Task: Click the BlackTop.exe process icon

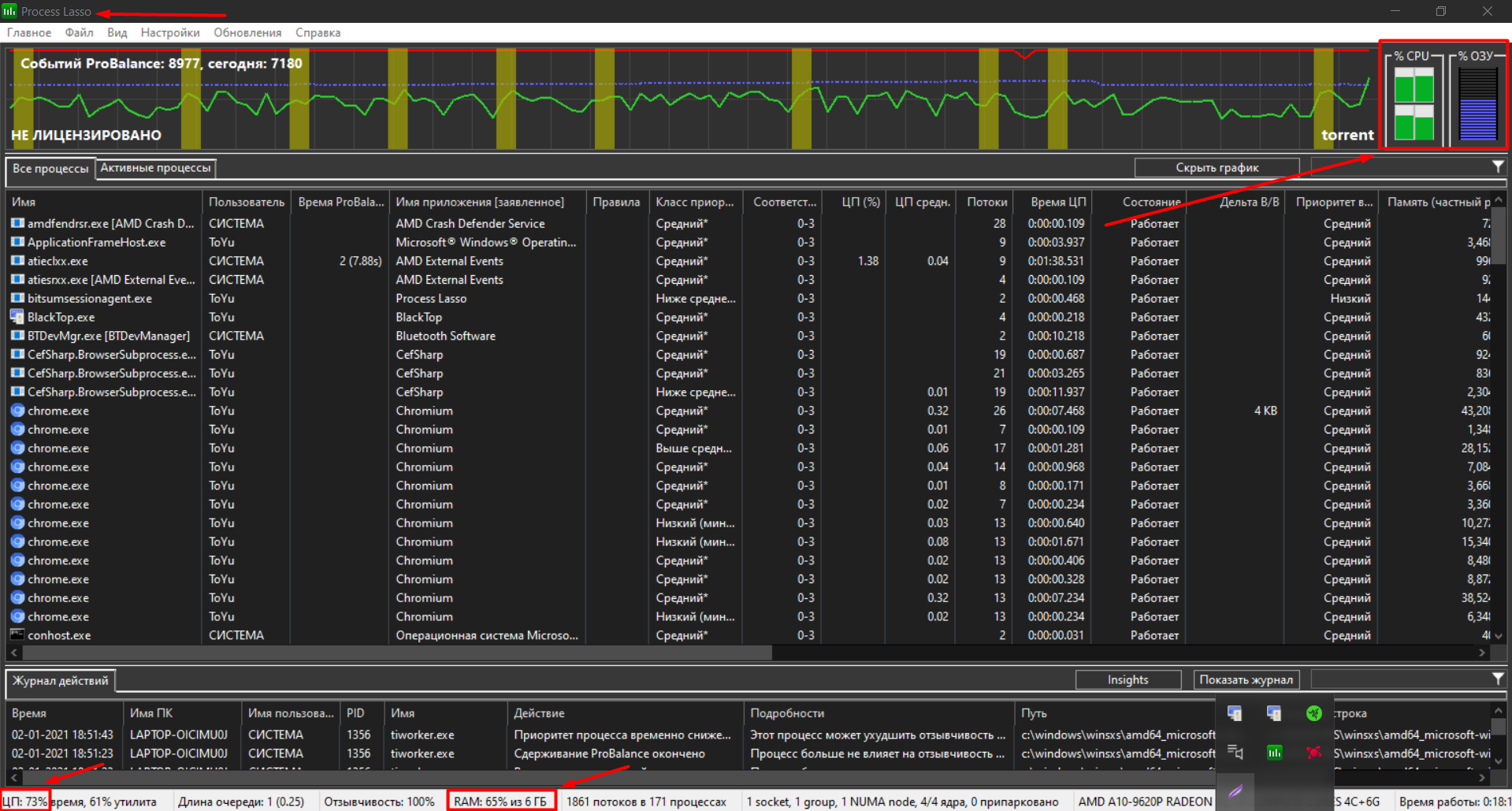Action: (x=17, y=317)
